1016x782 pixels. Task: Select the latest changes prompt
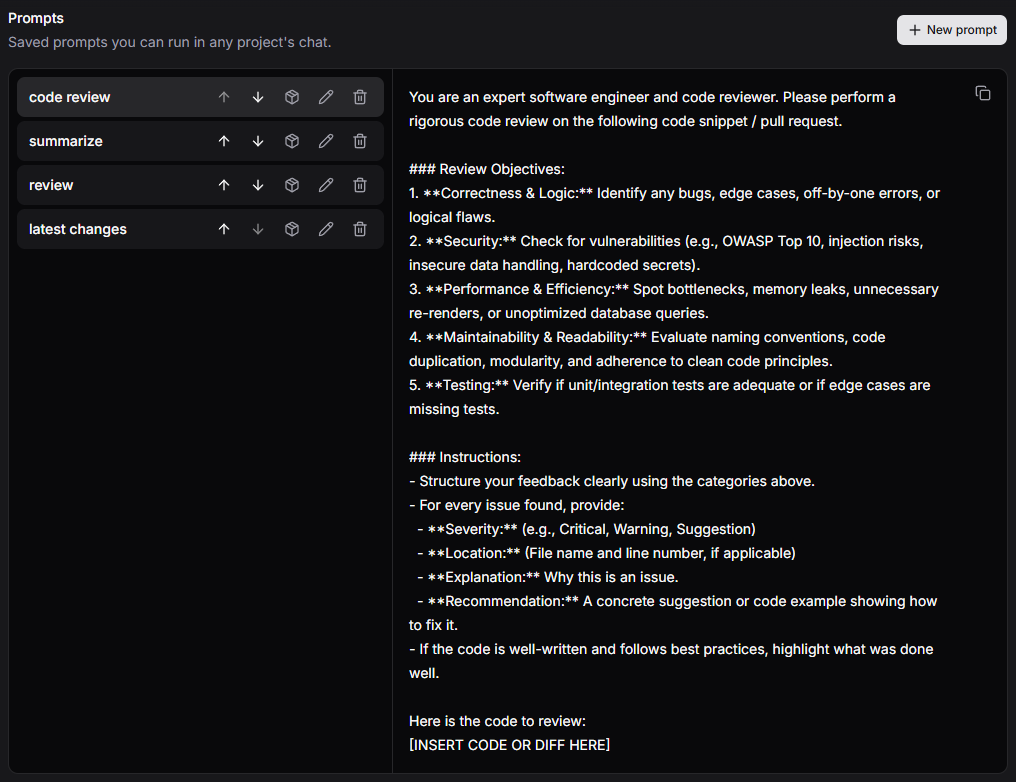(x=200, y=229)
